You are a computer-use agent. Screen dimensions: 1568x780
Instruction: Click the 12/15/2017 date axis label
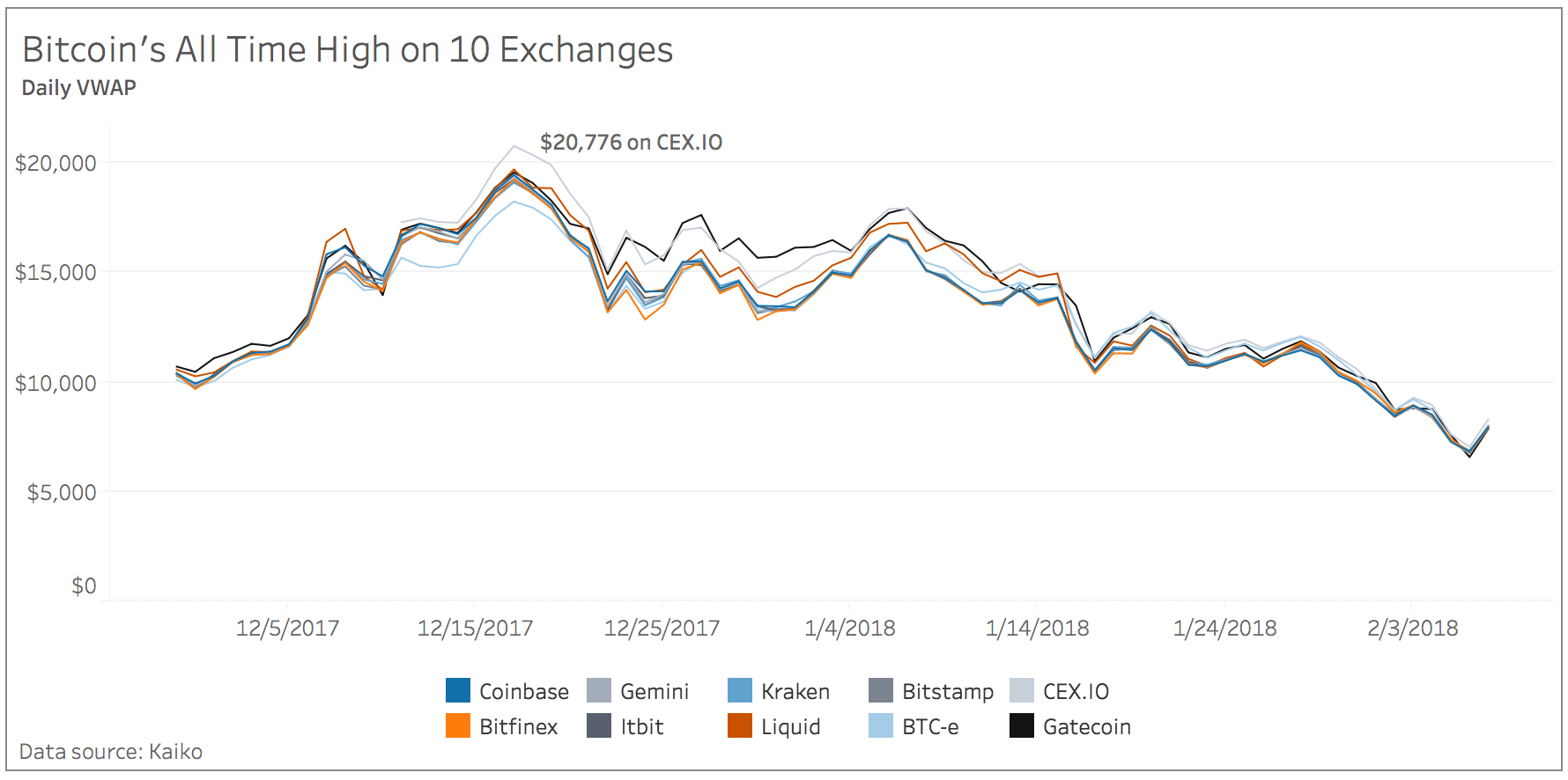click(475, 629)
